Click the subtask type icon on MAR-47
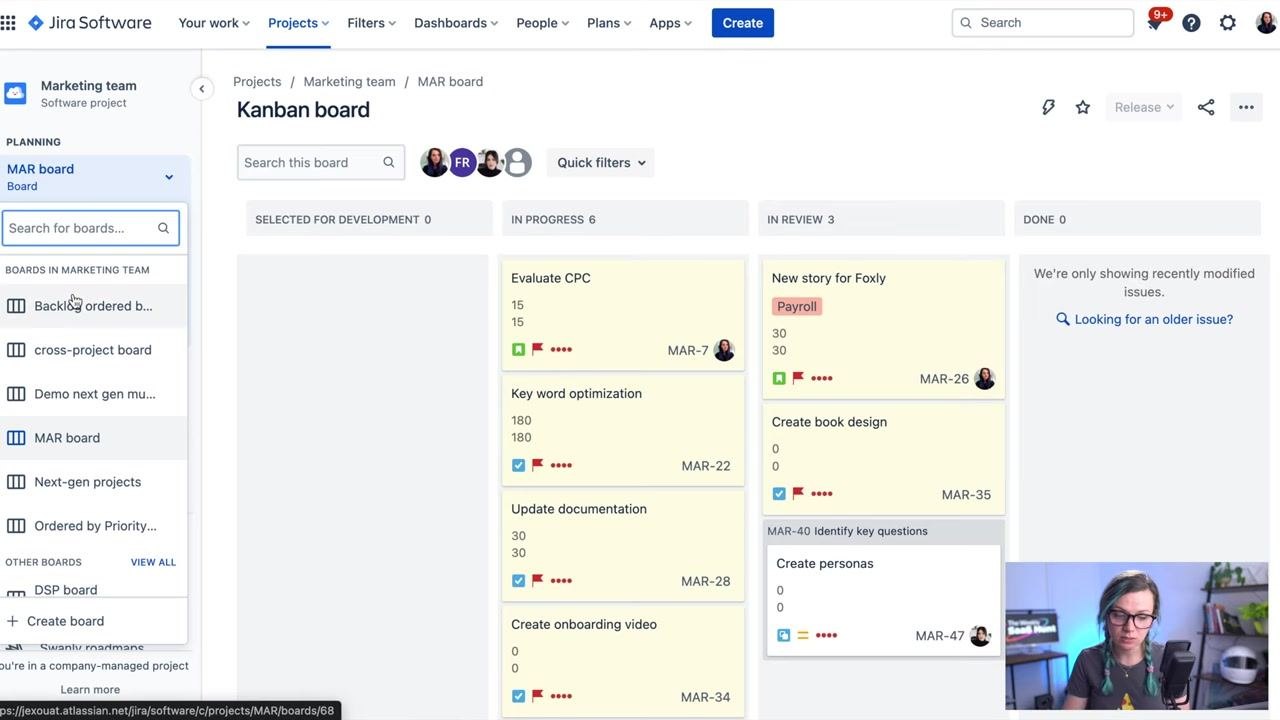The image size is (1280, 720). coord(783,635)
